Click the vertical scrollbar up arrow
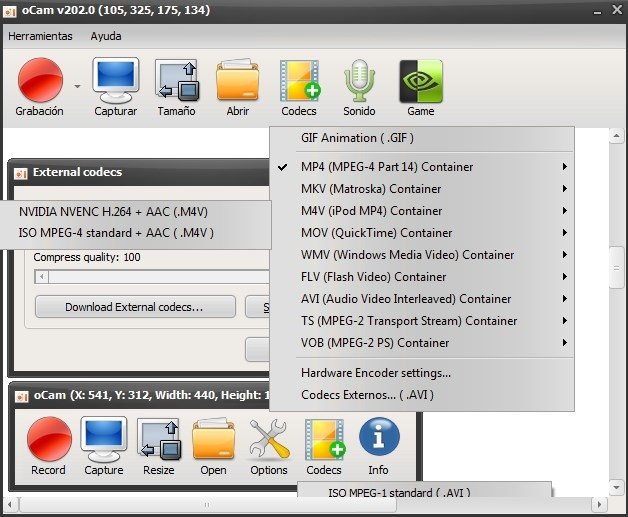The width and height of the screenshot is (628, 517). point(616,136)
